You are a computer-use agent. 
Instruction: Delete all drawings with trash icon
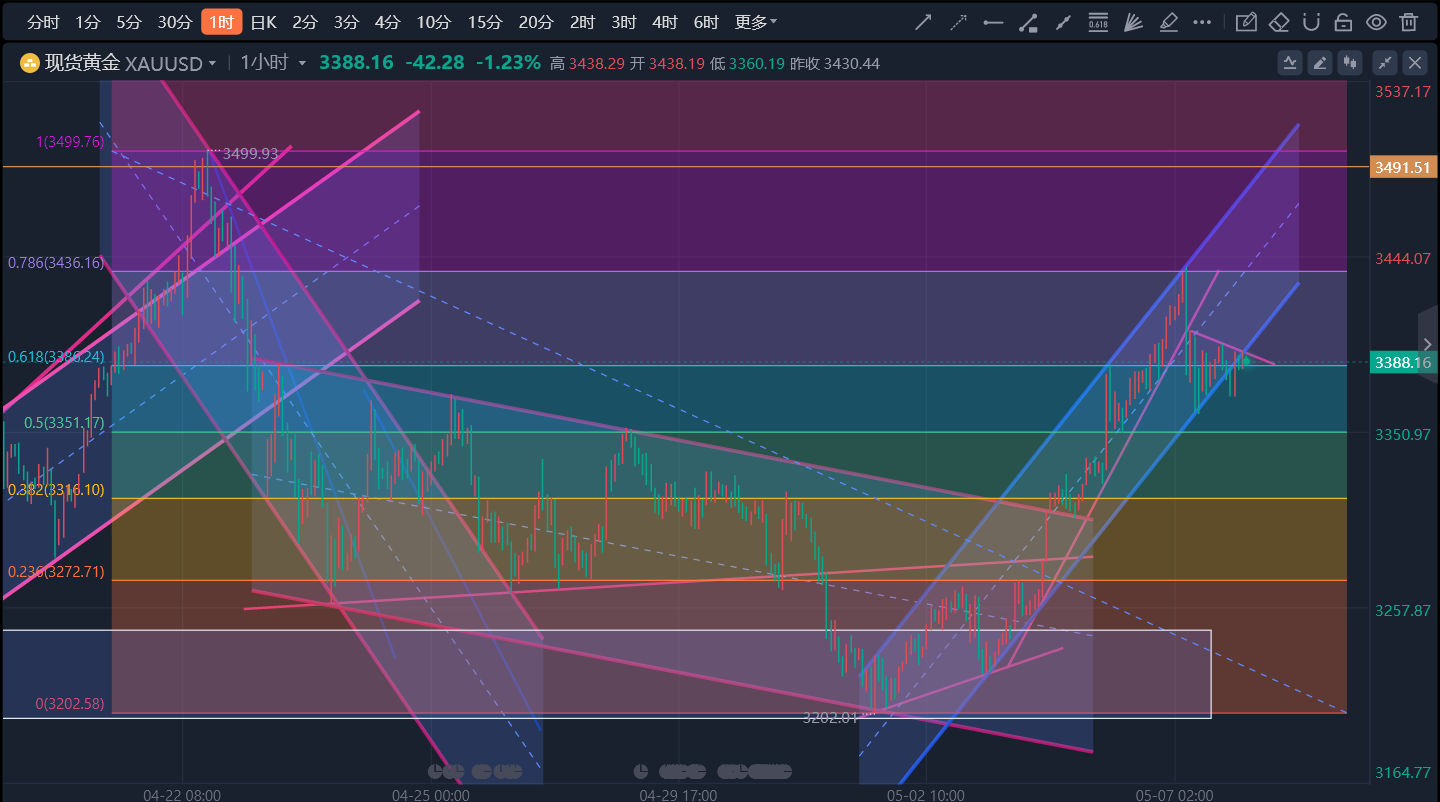1409,22
